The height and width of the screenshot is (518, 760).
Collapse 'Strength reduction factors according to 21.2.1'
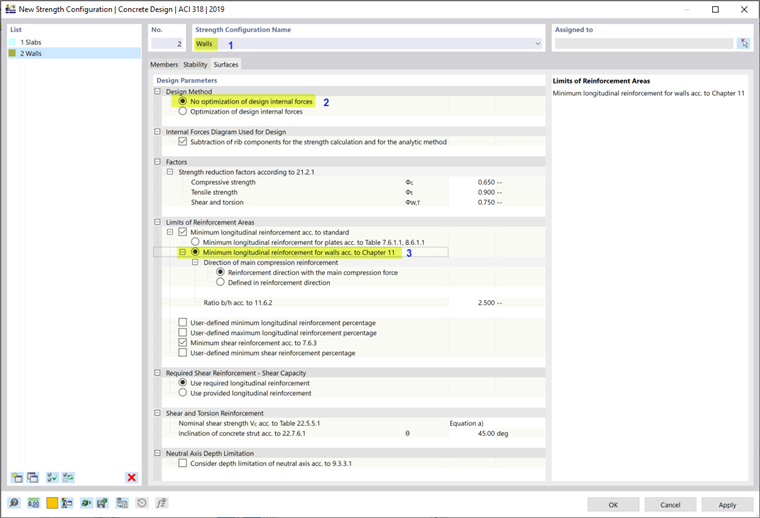click(x=170, y=172)
